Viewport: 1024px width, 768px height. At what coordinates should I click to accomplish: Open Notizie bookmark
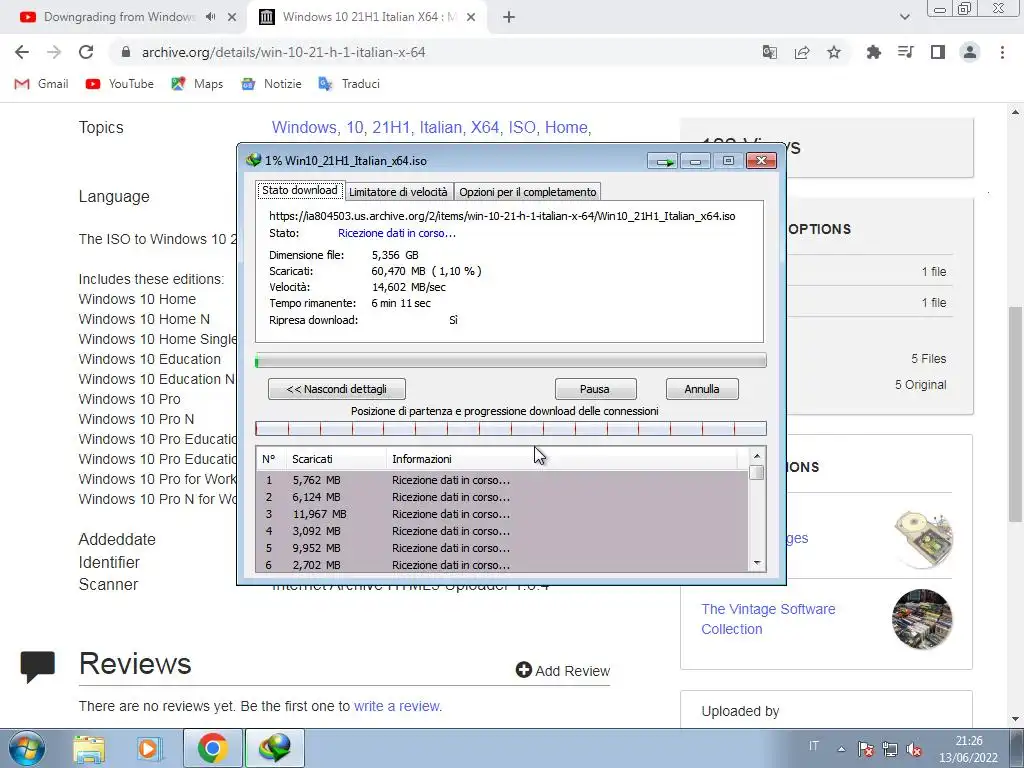[271, 84]
